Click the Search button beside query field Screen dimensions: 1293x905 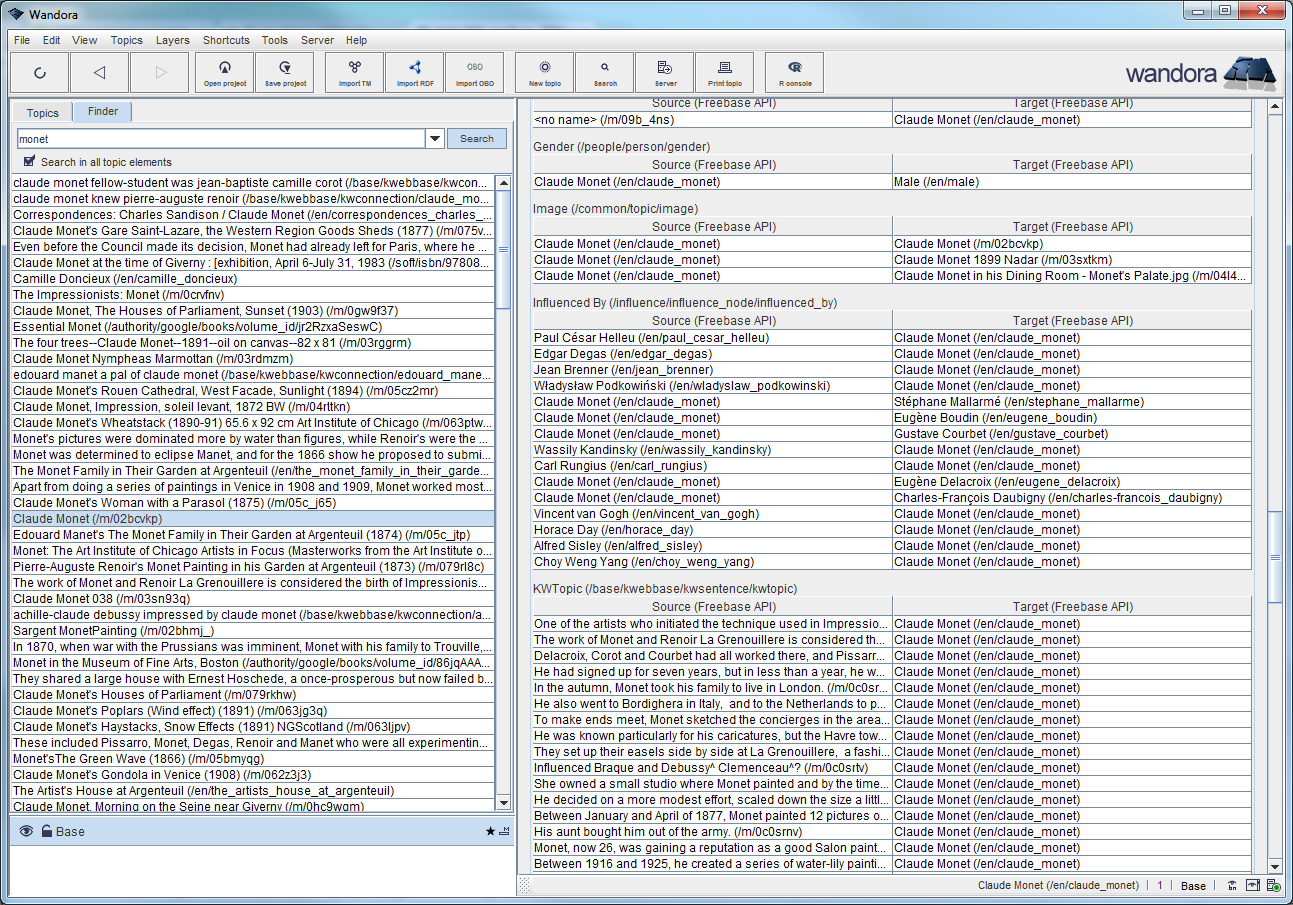click(x=477, y=139)
